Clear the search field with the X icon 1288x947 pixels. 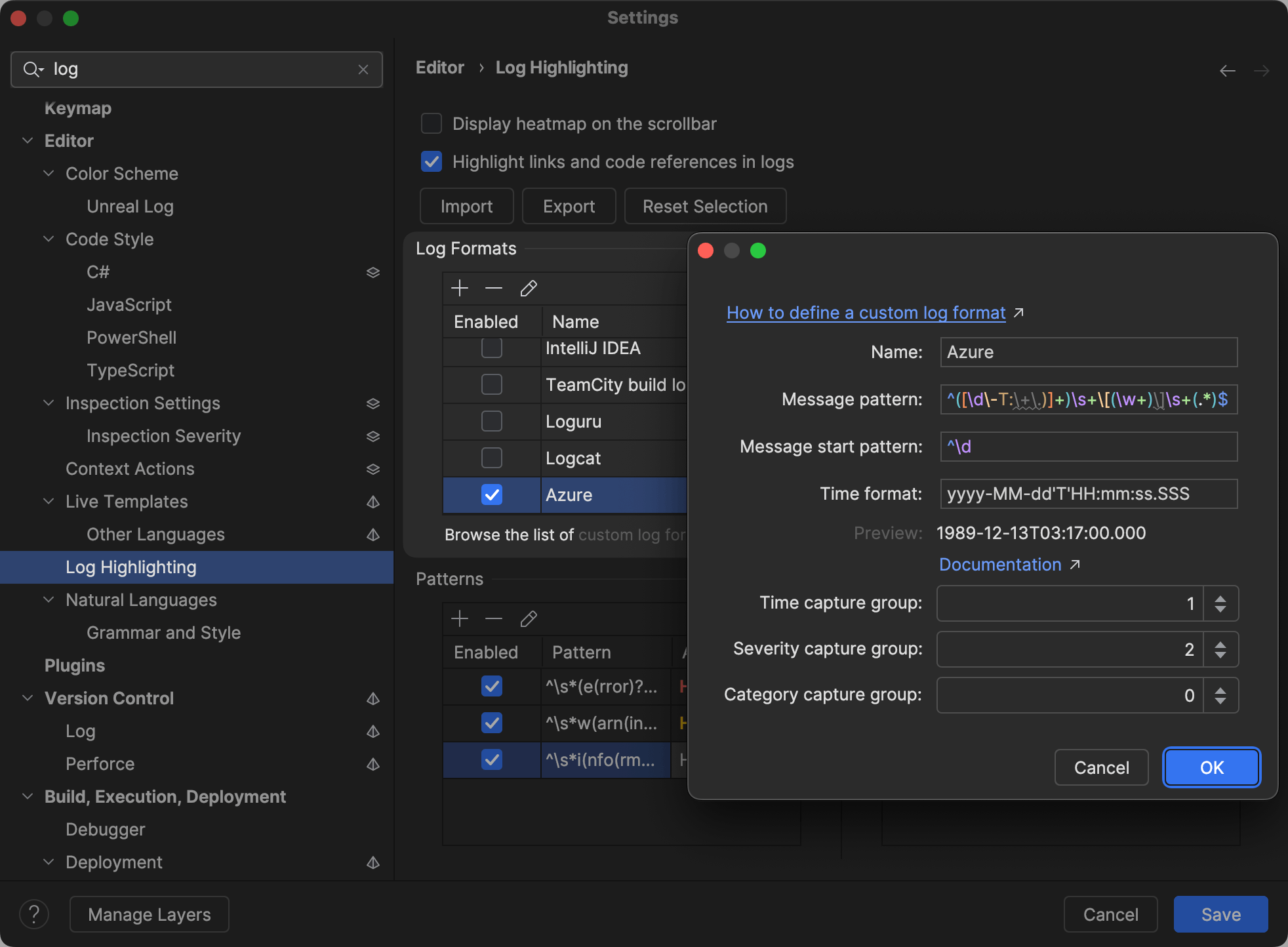(x=363, y=70)
